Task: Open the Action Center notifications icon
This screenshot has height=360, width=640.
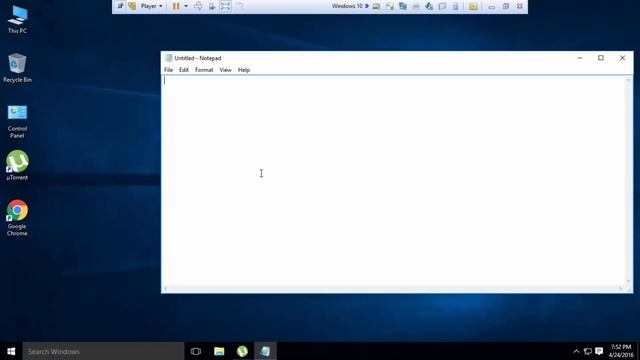Action: 599,351
